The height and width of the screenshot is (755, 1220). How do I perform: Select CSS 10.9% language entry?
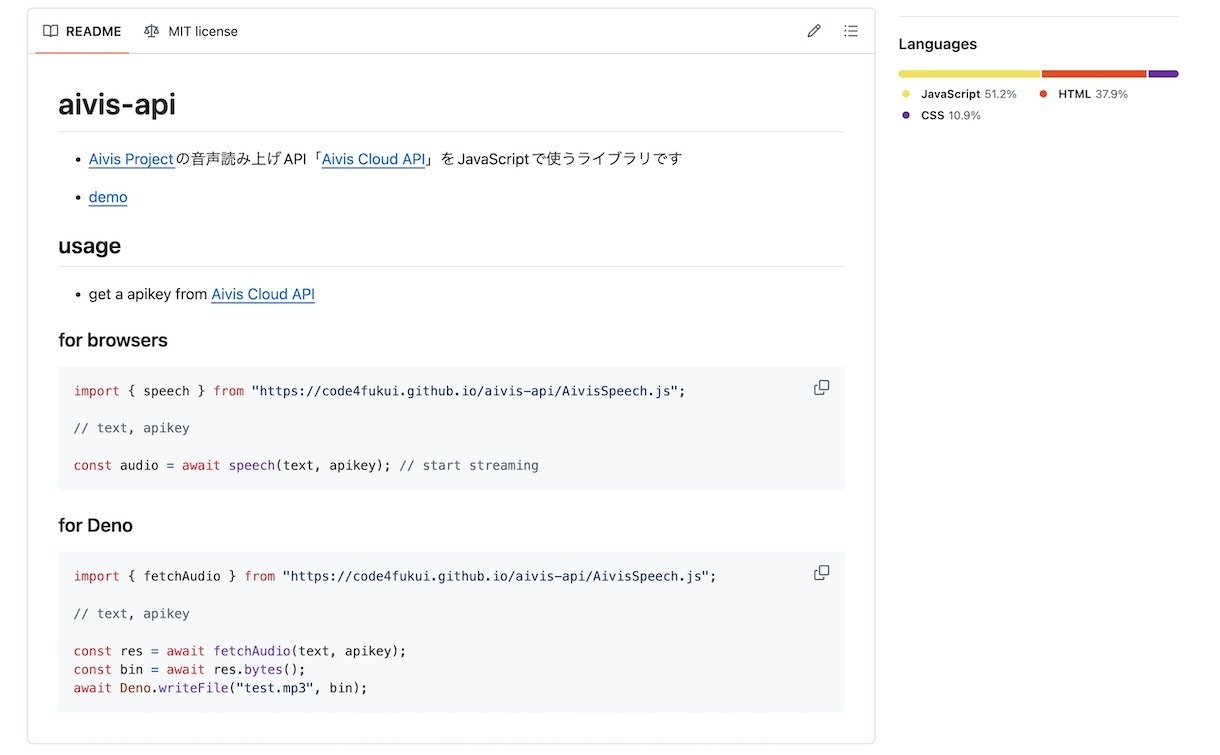pos(941,115)
